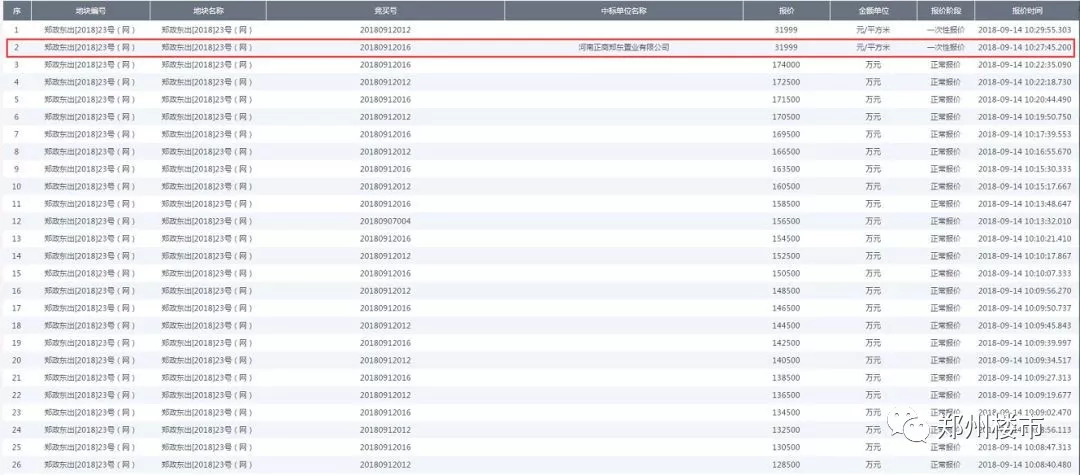The image size is (1080, 475).
Task: Click the 序 column header
Action: coord(17,11)
